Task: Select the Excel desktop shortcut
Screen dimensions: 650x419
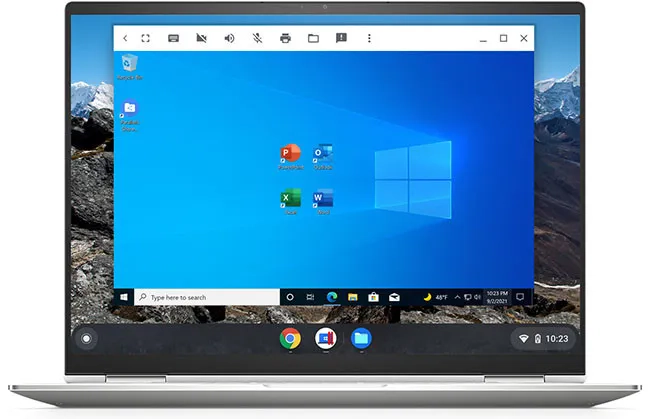Action: (x=291, y=201)
